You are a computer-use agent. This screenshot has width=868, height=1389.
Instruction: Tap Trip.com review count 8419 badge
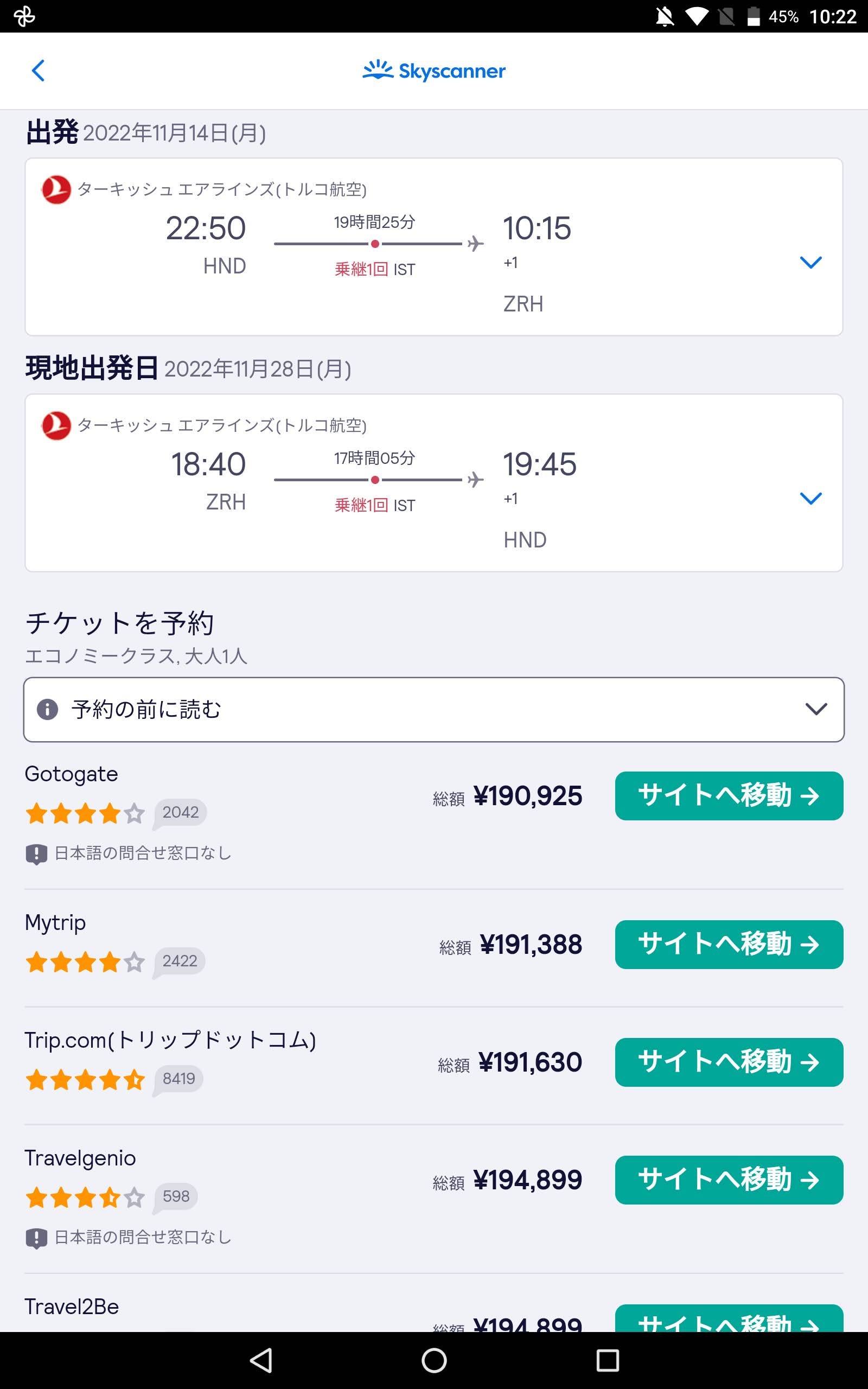coord(178,1079)
